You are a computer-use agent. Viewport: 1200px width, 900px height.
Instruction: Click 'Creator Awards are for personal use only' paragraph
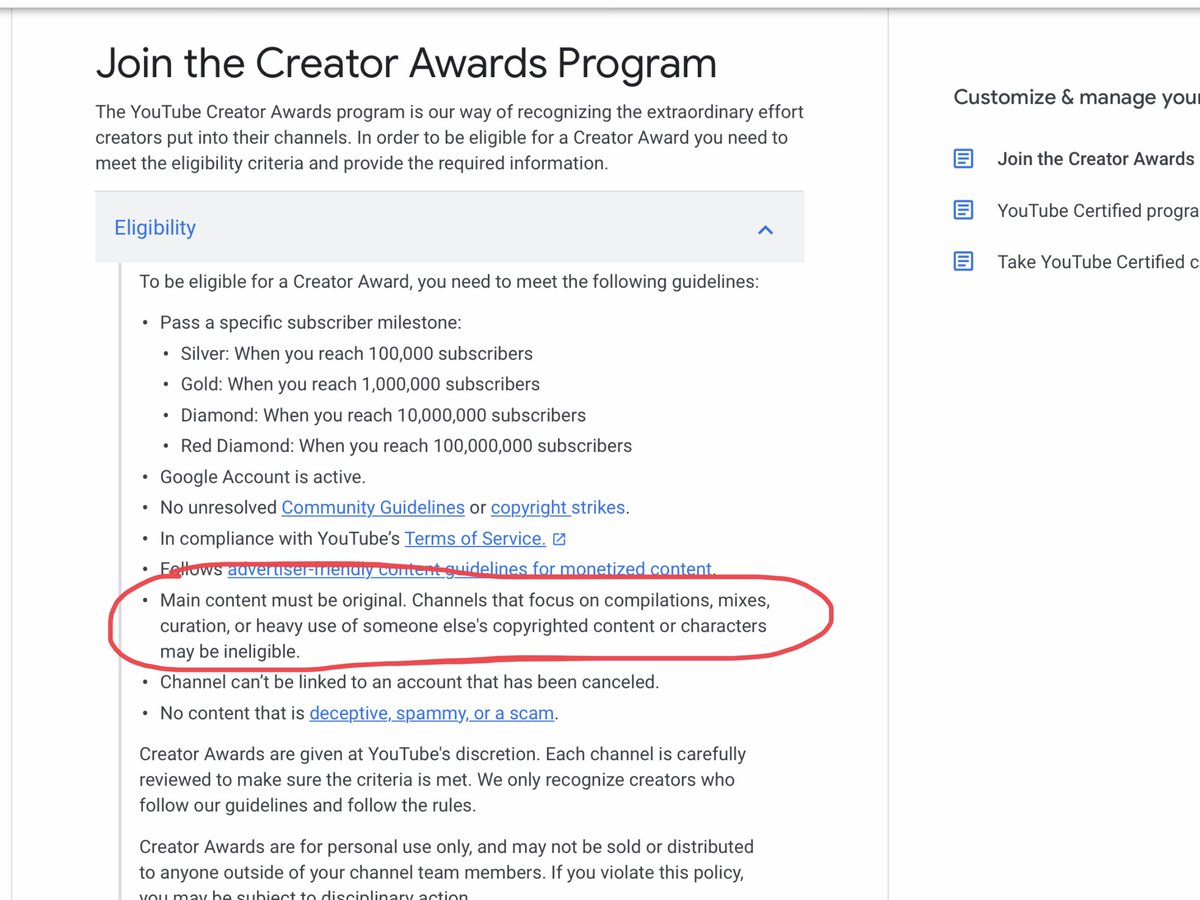[x=446, y=870]
